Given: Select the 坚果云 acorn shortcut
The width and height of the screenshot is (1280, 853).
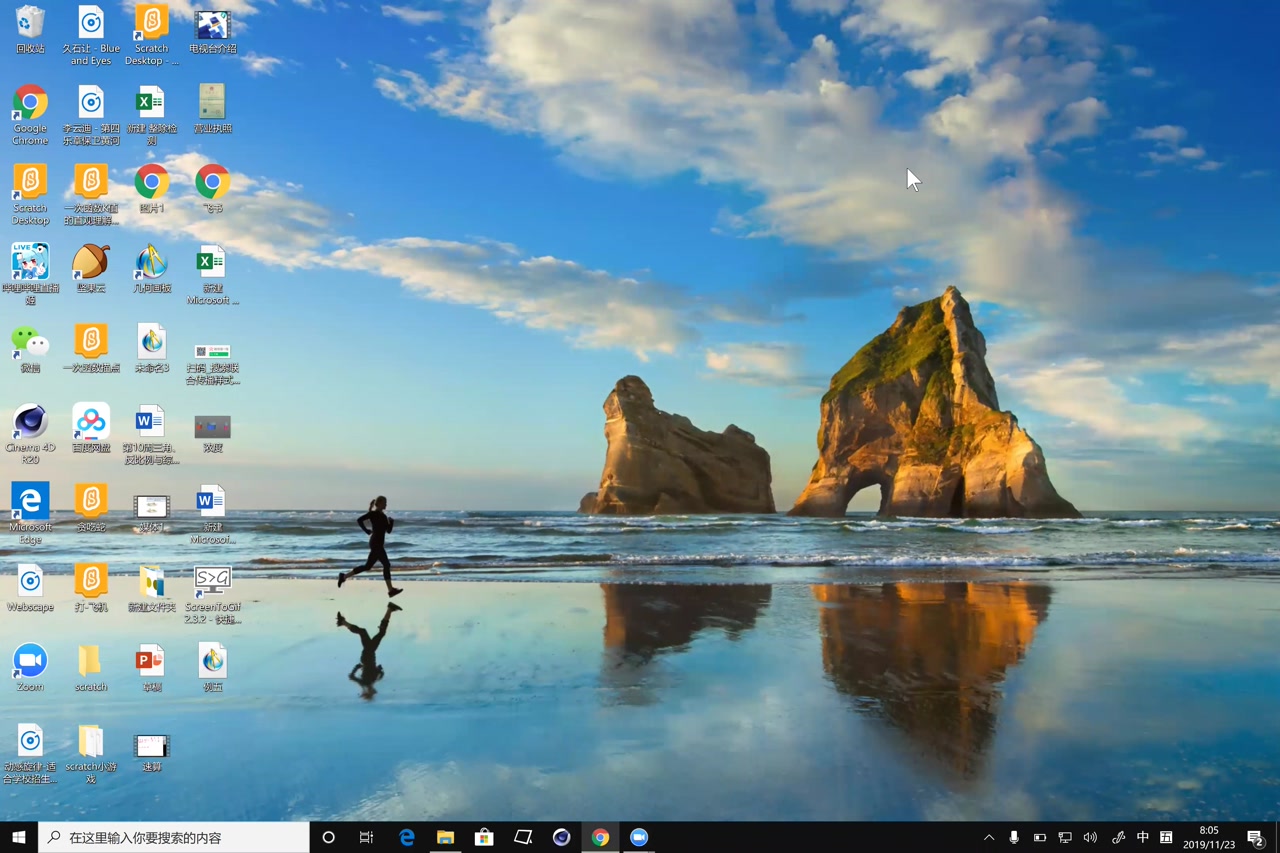Looking at the screenshot, I should [91, 269].
